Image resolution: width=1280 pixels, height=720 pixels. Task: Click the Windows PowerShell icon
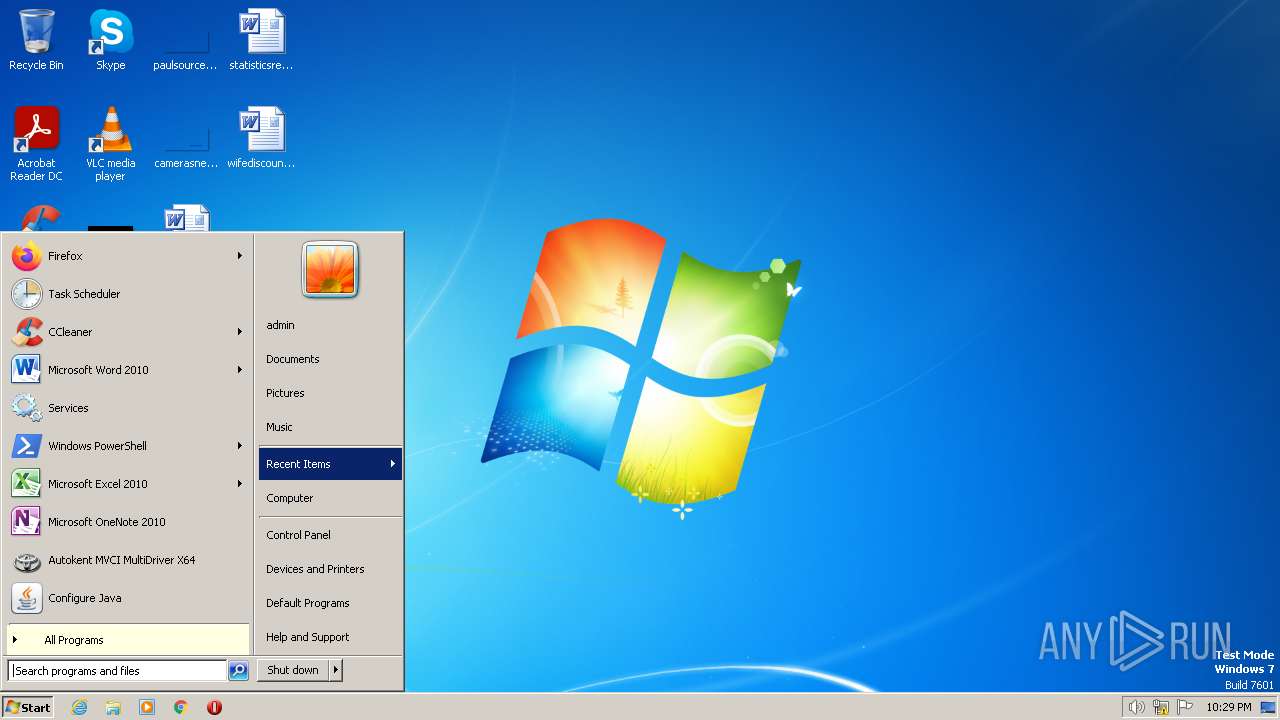point(27,446)
